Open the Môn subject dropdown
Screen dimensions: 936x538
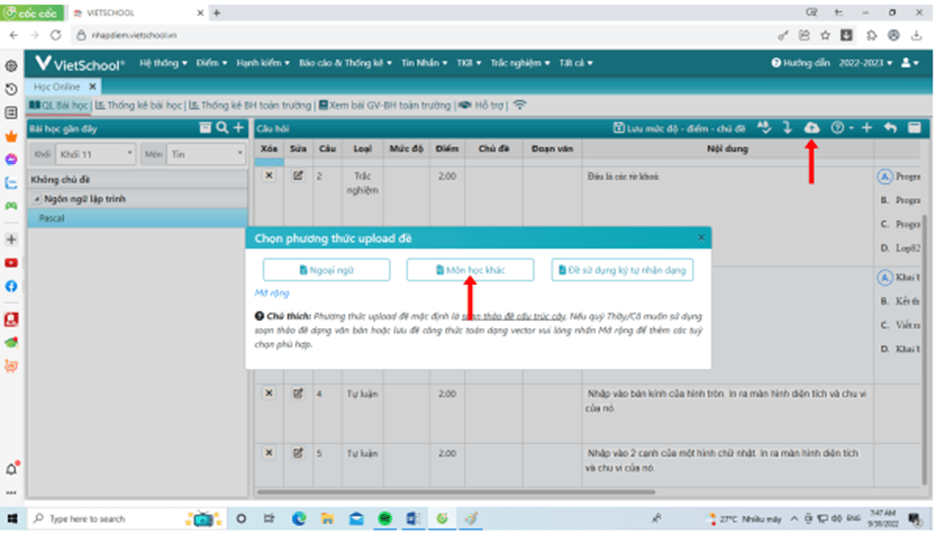(x=206, y=154)
